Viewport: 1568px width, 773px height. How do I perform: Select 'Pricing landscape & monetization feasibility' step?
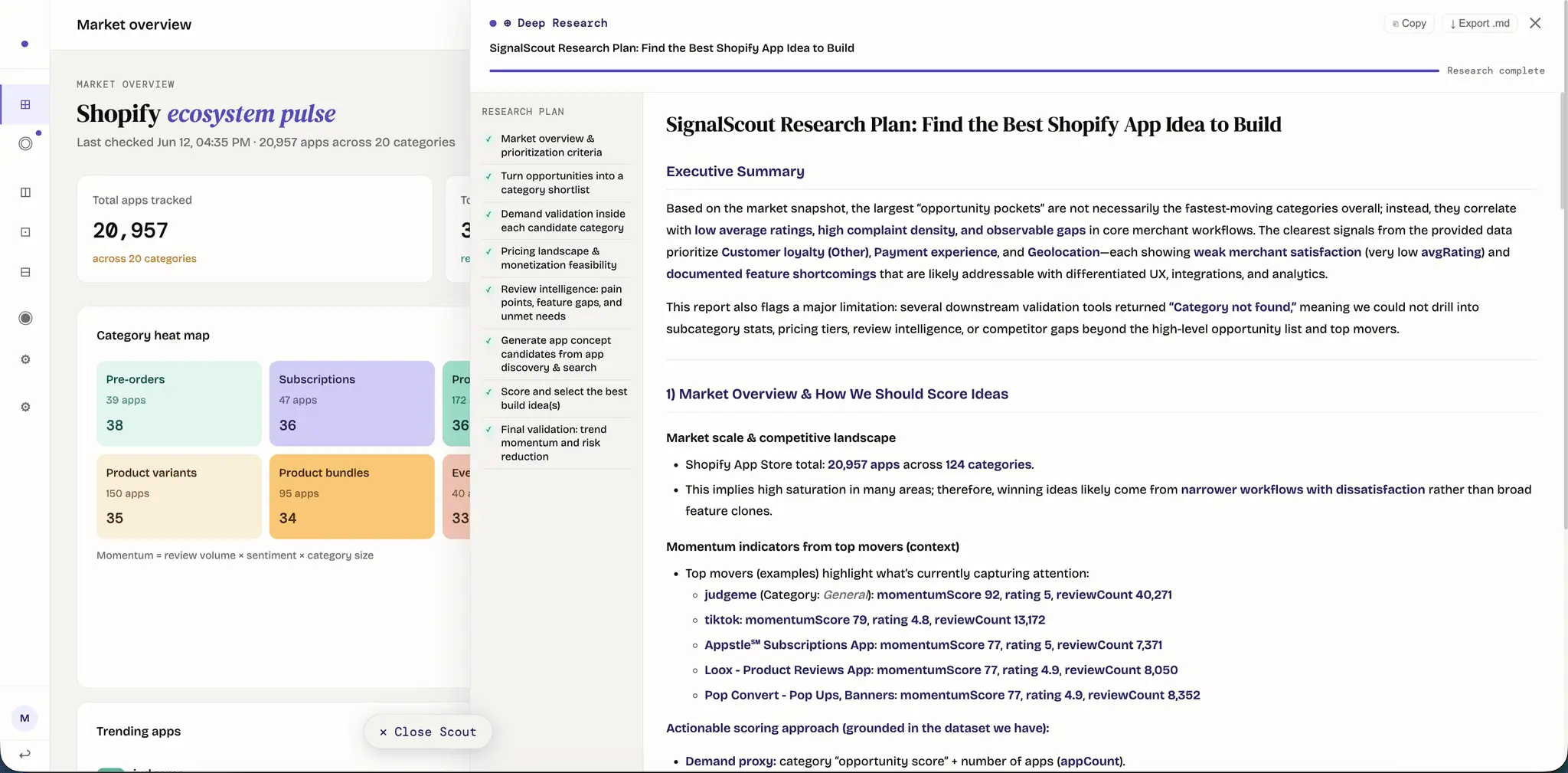point(556,258)
